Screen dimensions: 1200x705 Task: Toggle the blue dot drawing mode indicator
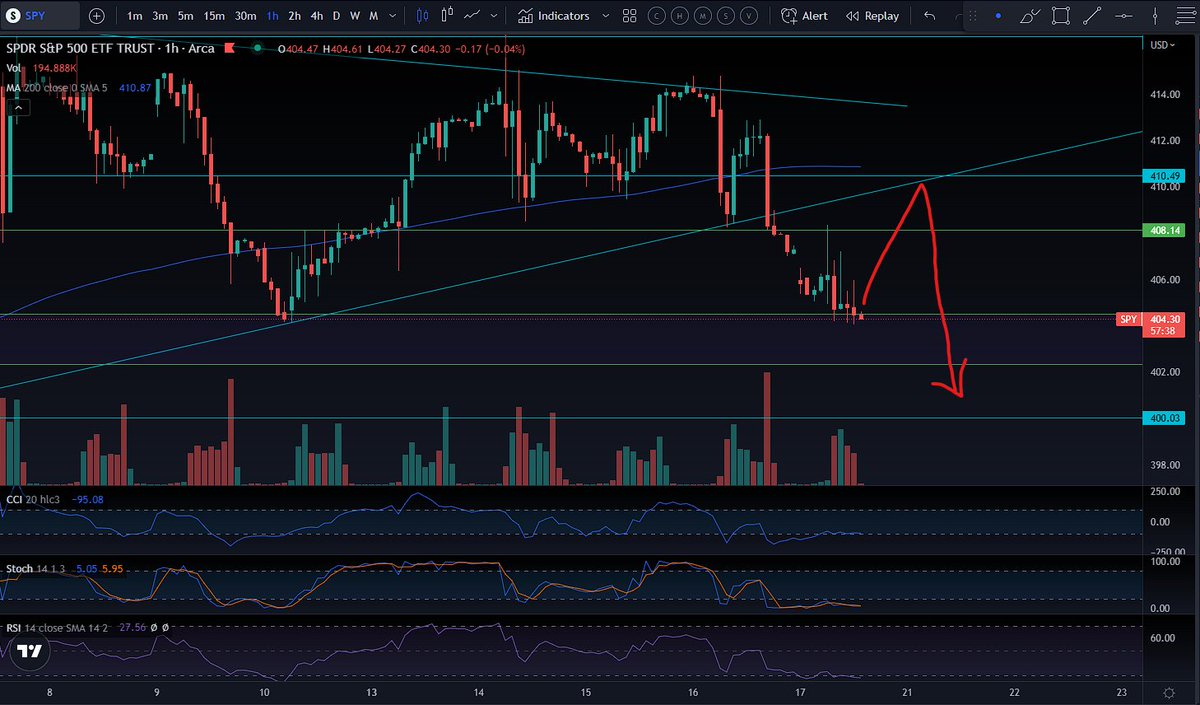pos(998,15)
